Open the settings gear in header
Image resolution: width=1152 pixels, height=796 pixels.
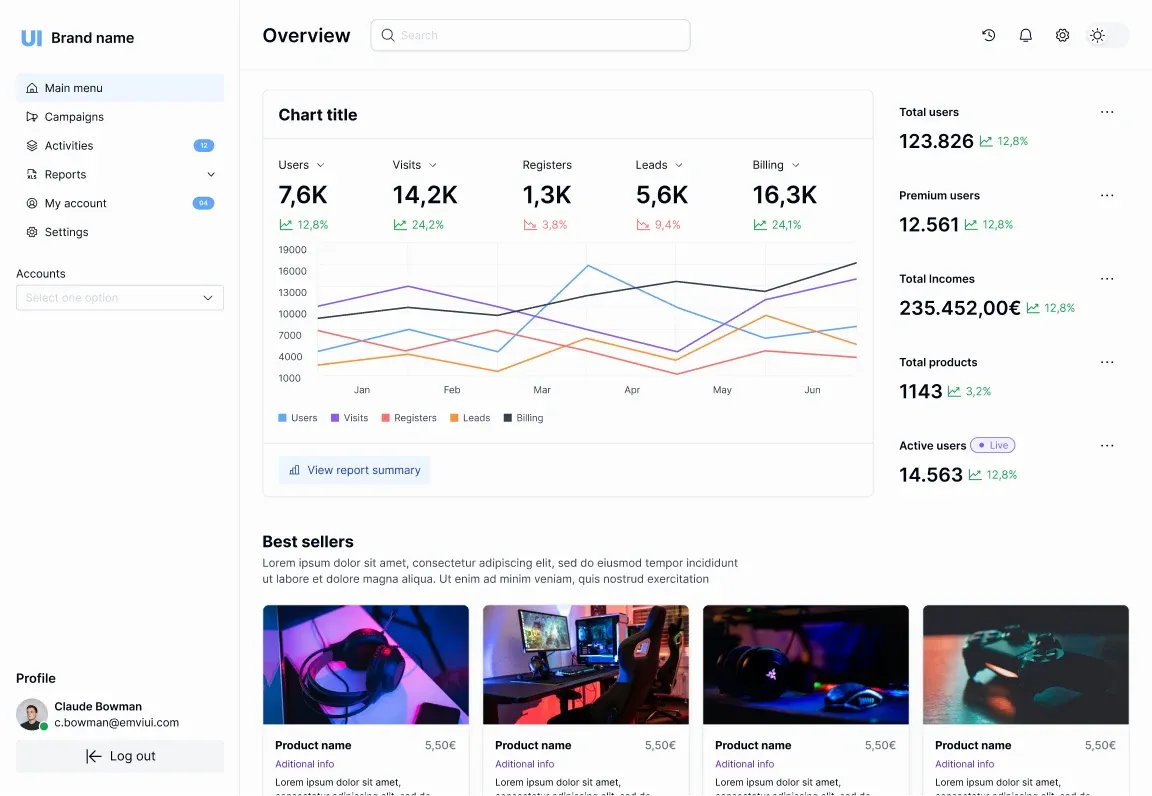(1062, 35)
